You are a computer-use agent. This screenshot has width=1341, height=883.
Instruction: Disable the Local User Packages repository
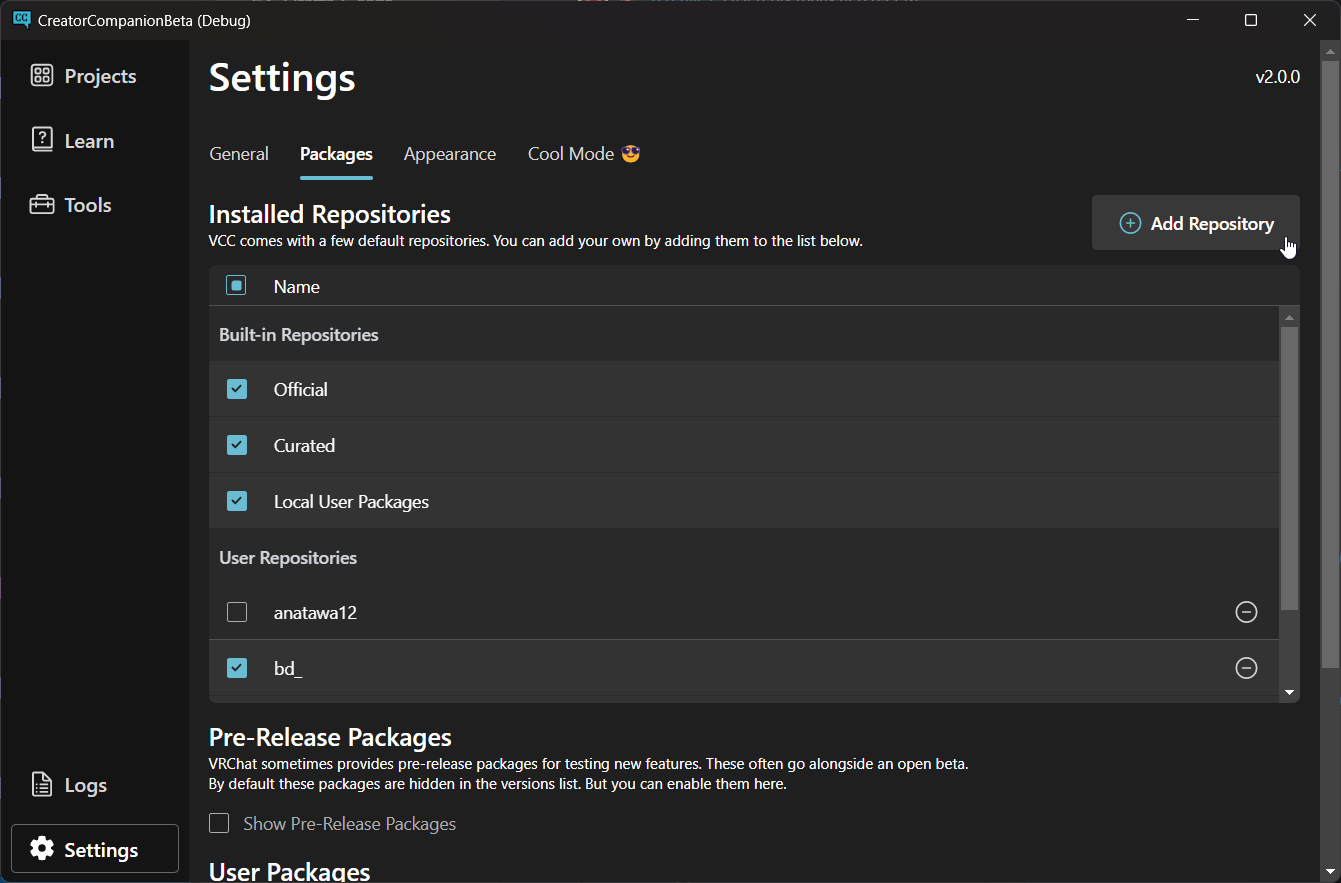(237, 501)
